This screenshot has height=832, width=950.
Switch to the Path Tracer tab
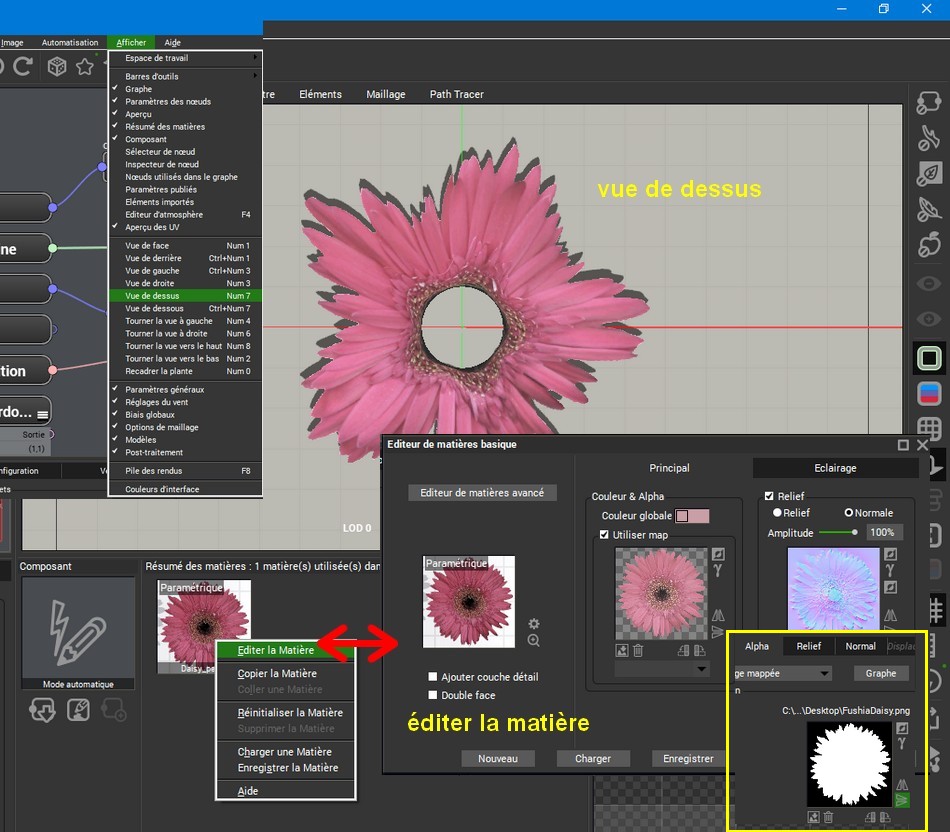pos(456,94)
